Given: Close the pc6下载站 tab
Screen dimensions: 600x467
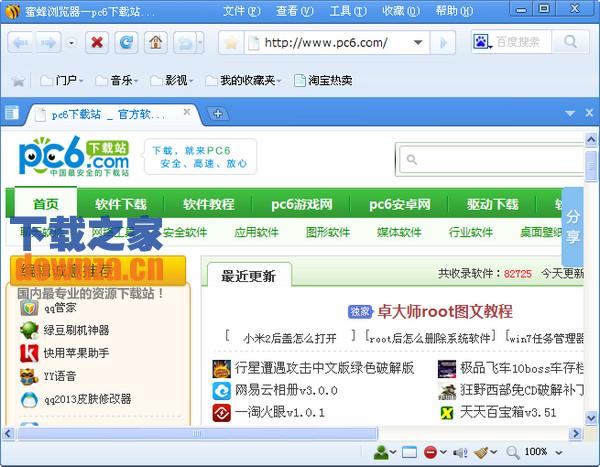Looking at the screenshot, I should 187,112.
